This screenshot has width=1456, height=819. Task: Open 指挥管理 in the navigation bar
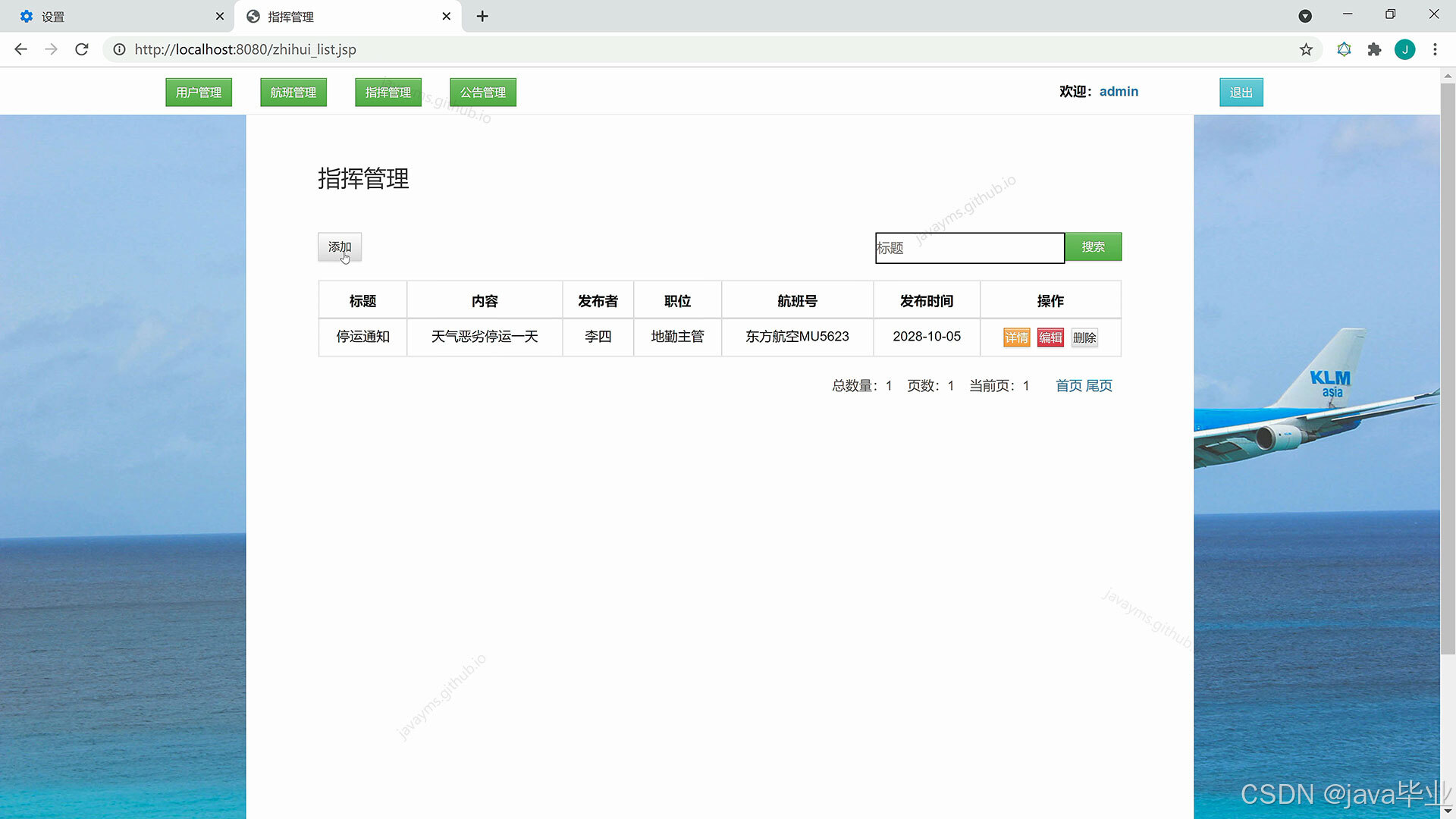tap(388, 93)
